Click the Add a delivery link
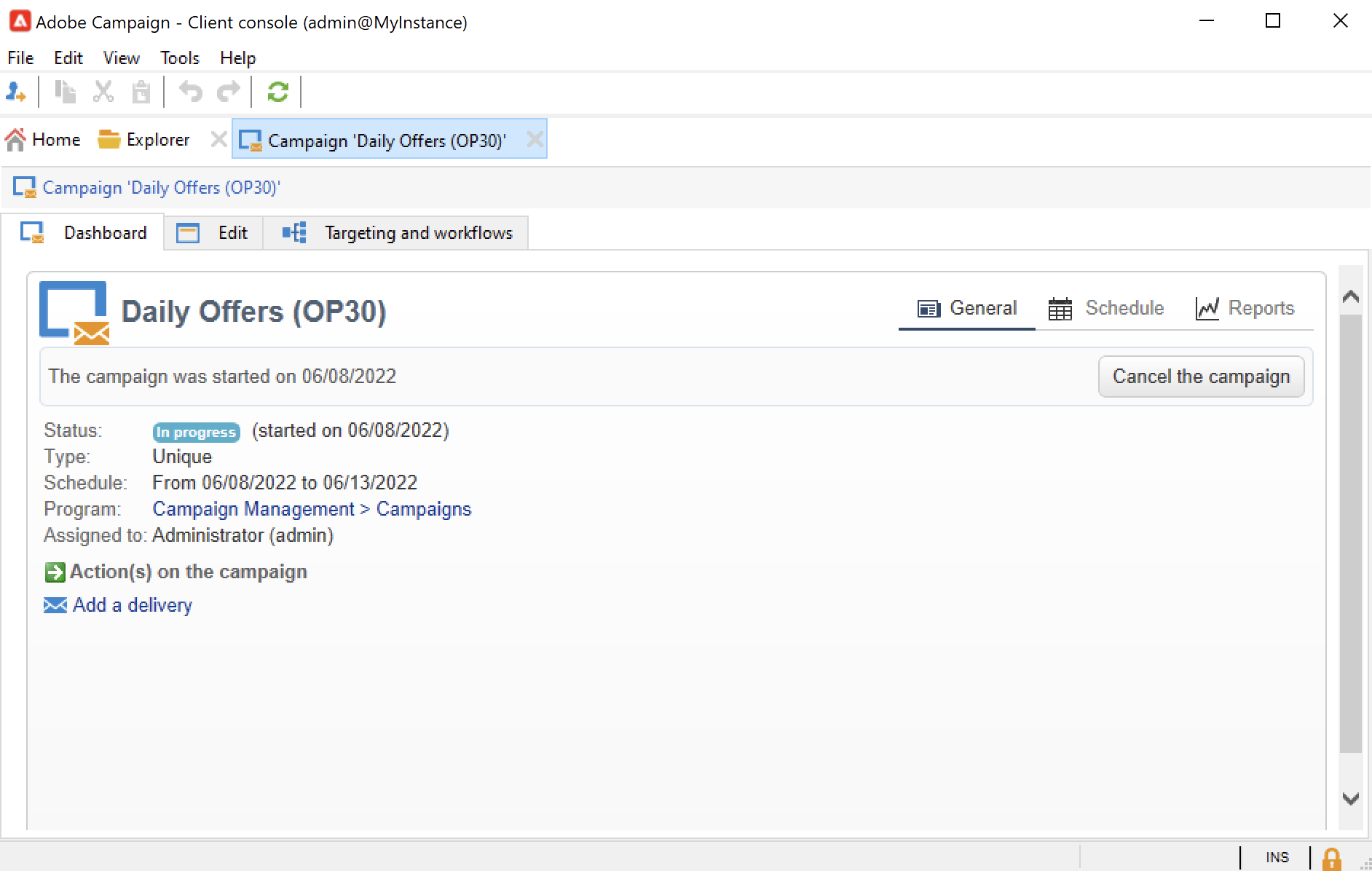 (x=133, y=605)
